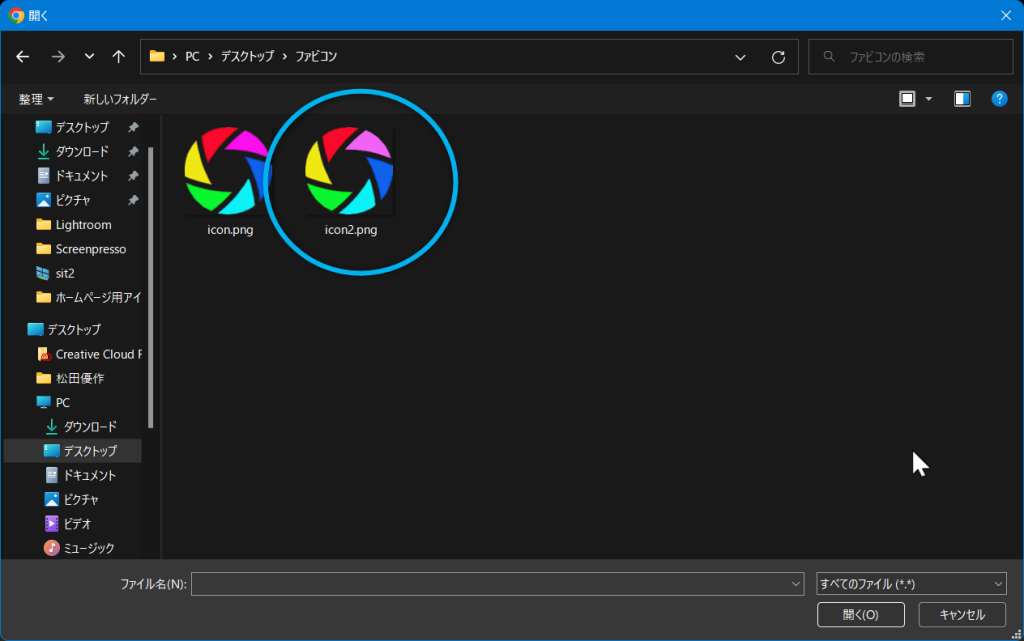Open the recent locations chevron
Screen dimensions: 1024x641
tap(89, 57)
